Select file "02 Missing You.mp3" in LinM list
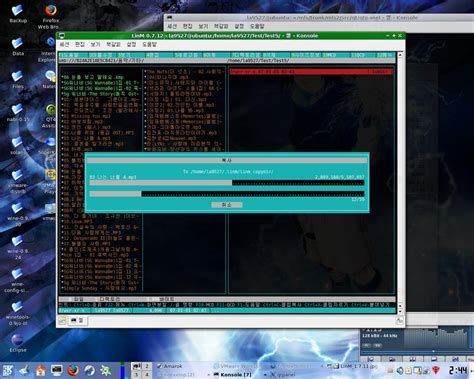The height and width of the screenshot is (379, 474). [x=86, y=116]
